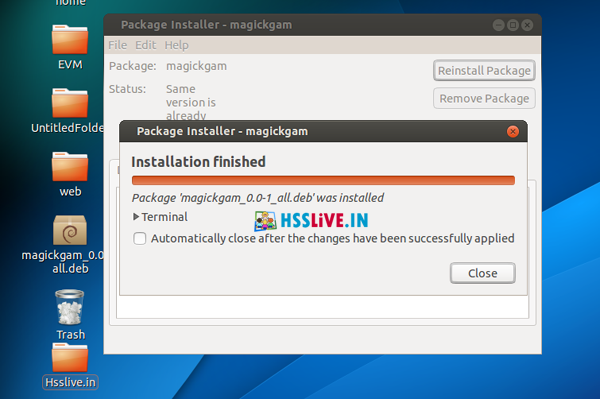Close the Installation finished dialog with red X
The height and width of the screenshot is (399, 600).
point(513,132)
